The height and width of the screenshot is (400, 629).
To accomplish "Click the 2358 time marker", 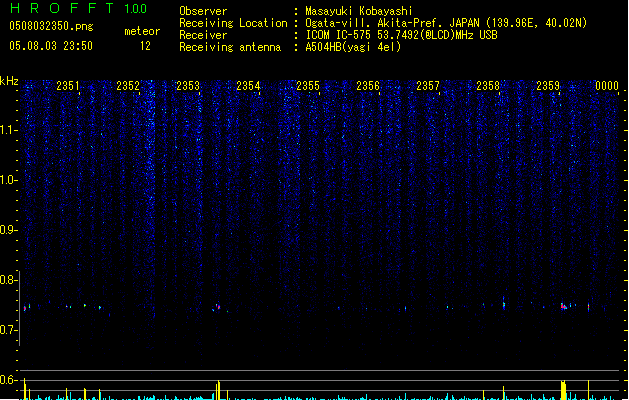I will click(488, 86).
